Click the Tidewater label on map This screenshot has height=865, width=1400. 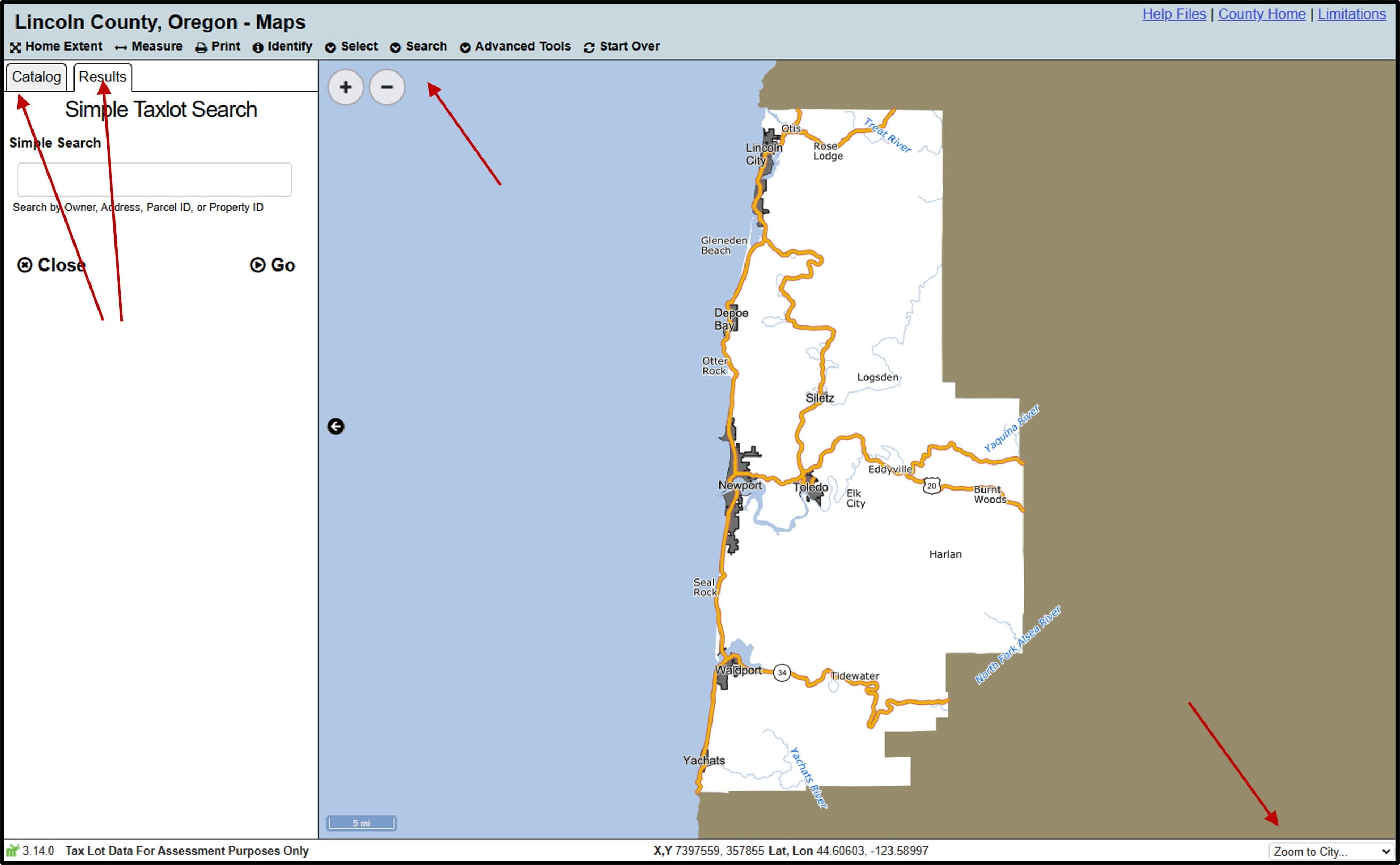point(855,675)
